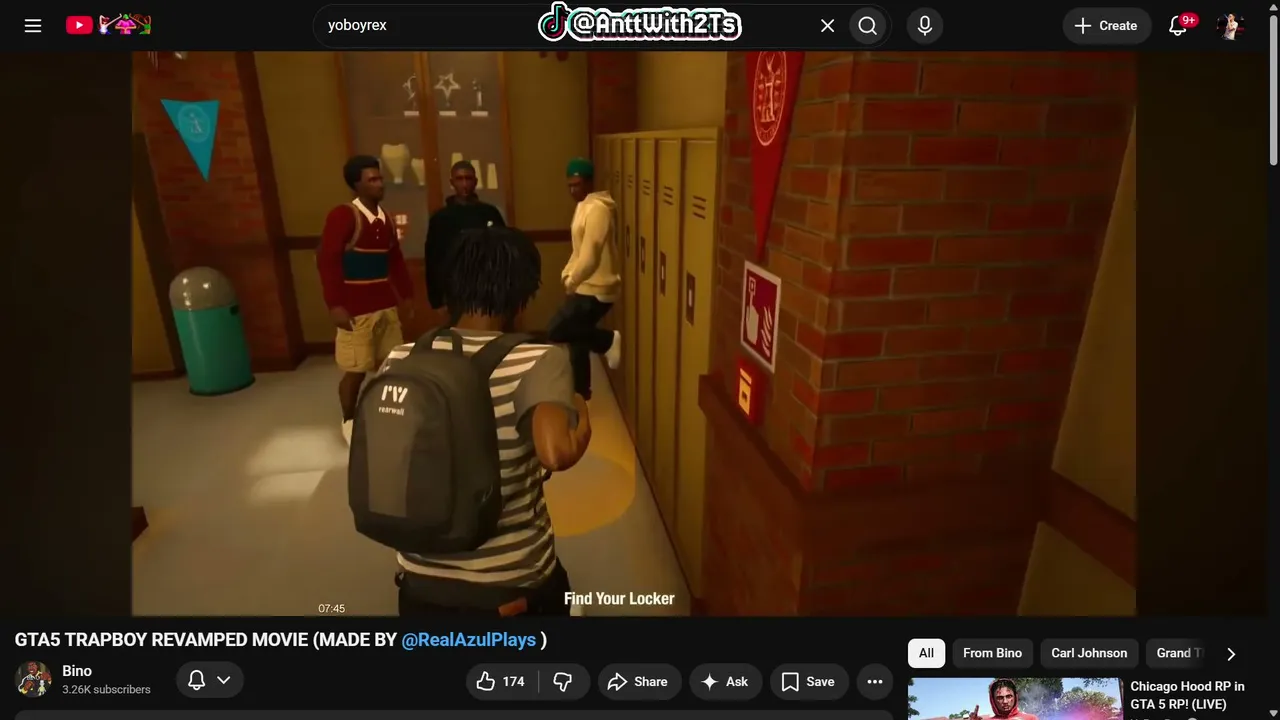Select the Carl Johnson chip
Viewport: 1280px width, 720px height.
[x=1089, y=653]
